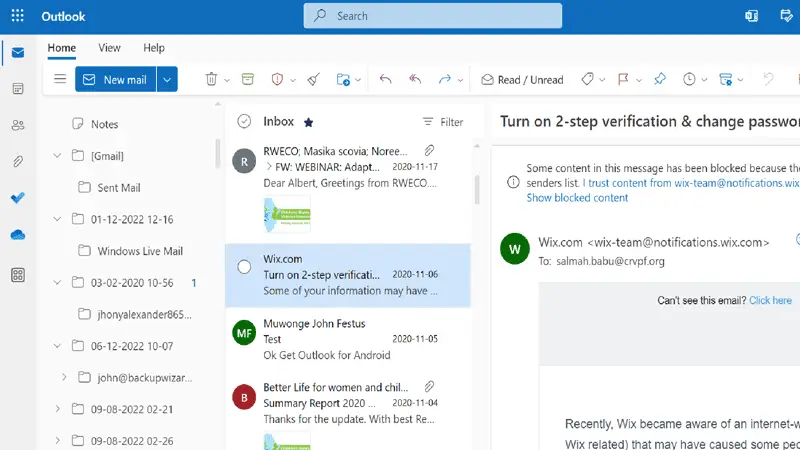This screenshot has width=800, height=450.
Task: Click the folder pane scrollbar
Action: point(218,153)
